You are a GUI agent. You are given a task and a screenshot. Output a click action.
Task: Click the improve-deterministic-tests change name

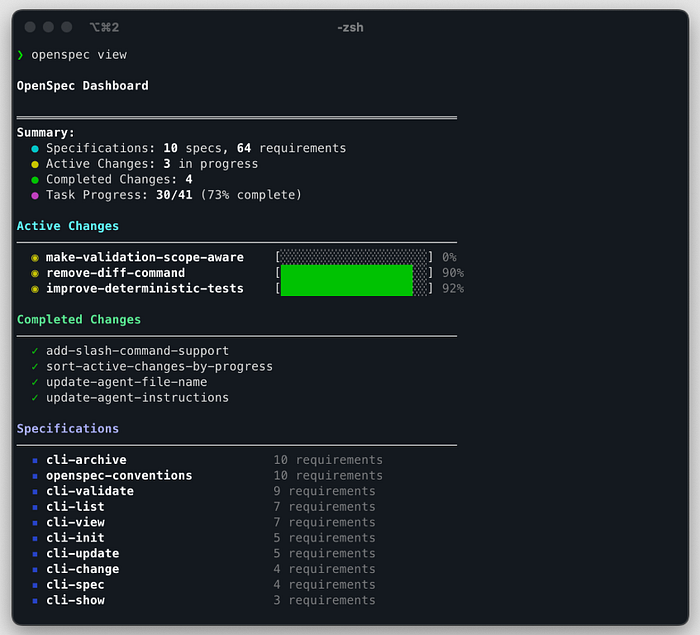coord(144,289)
